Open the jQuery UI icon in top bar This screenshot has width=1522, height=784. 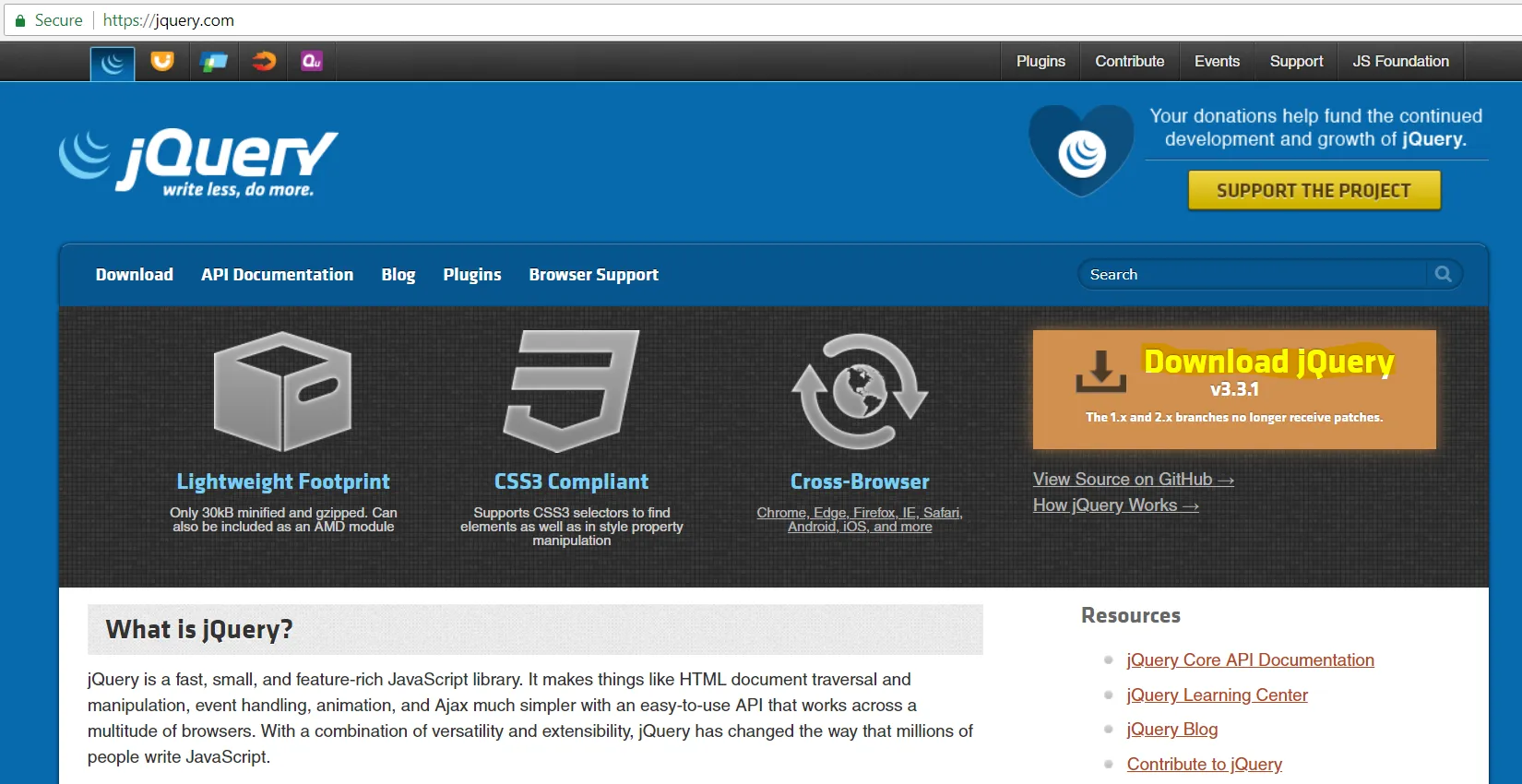click(162, 62)
